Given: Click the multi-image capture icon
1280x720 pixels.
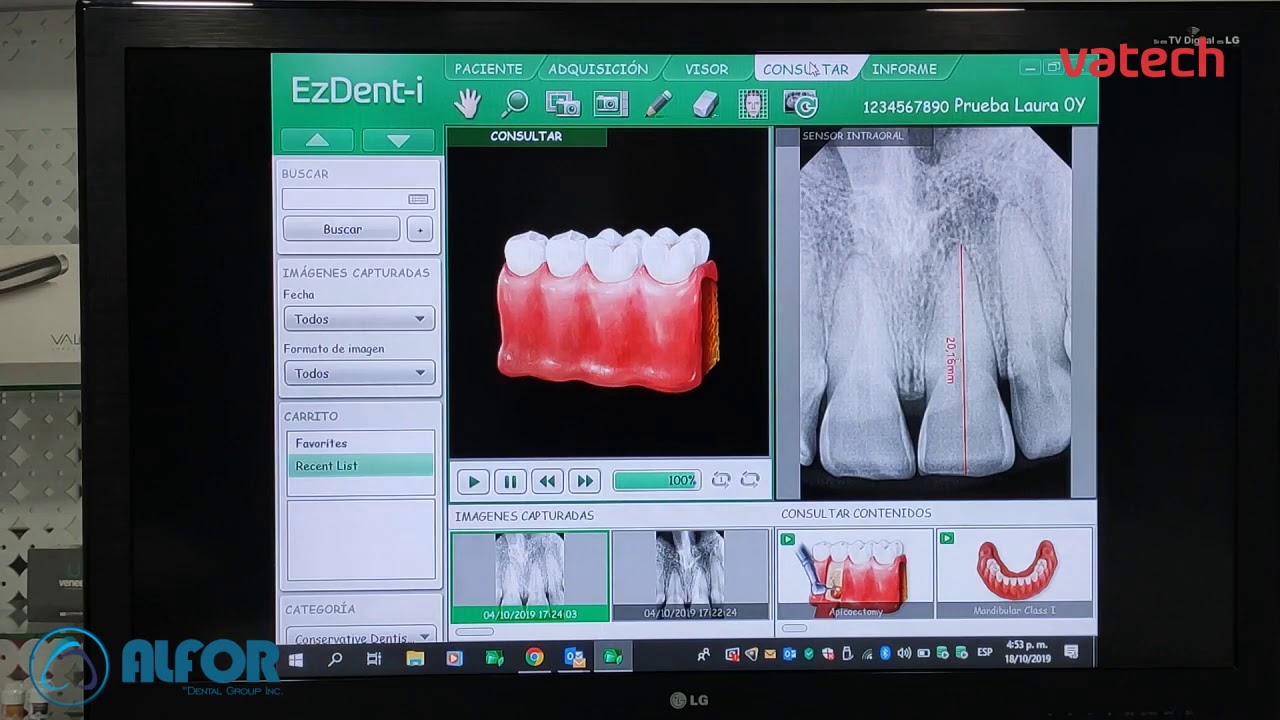Looking at the screenshot, I should coord(563,103).
